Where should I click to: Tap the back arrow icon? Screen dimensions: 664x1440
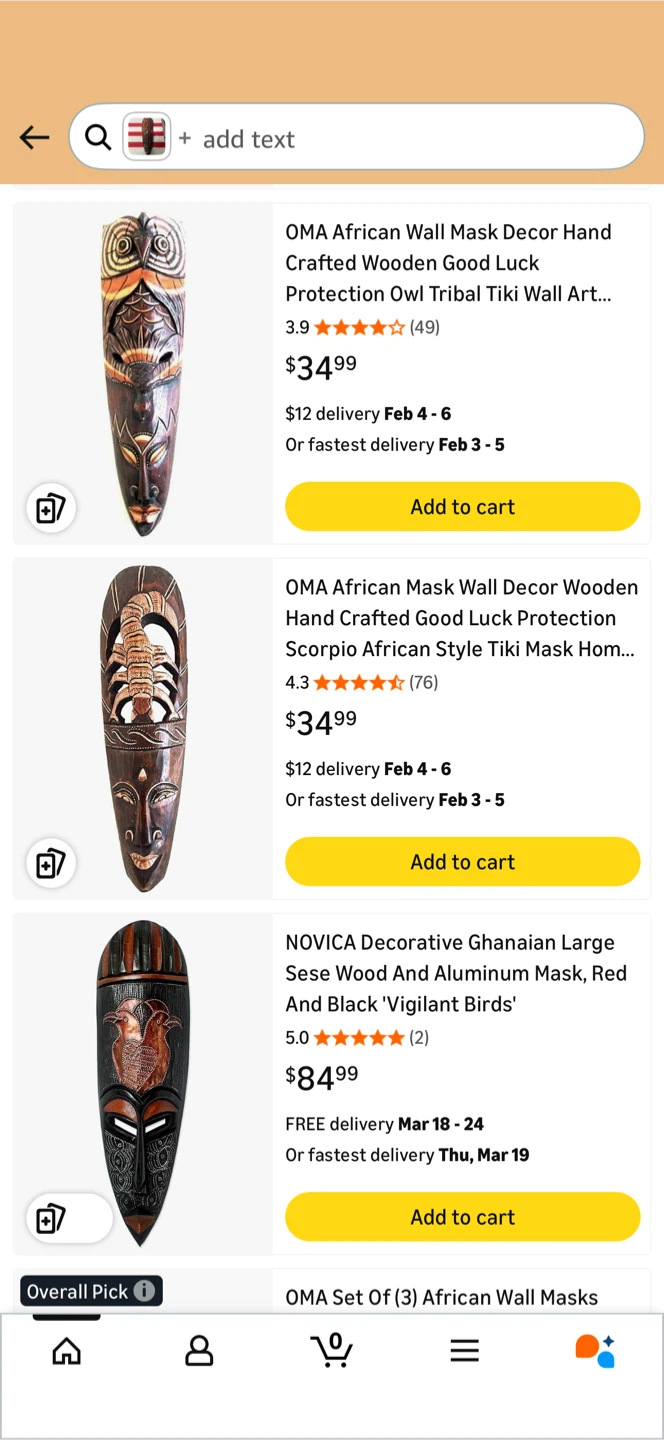pos(33,137)
